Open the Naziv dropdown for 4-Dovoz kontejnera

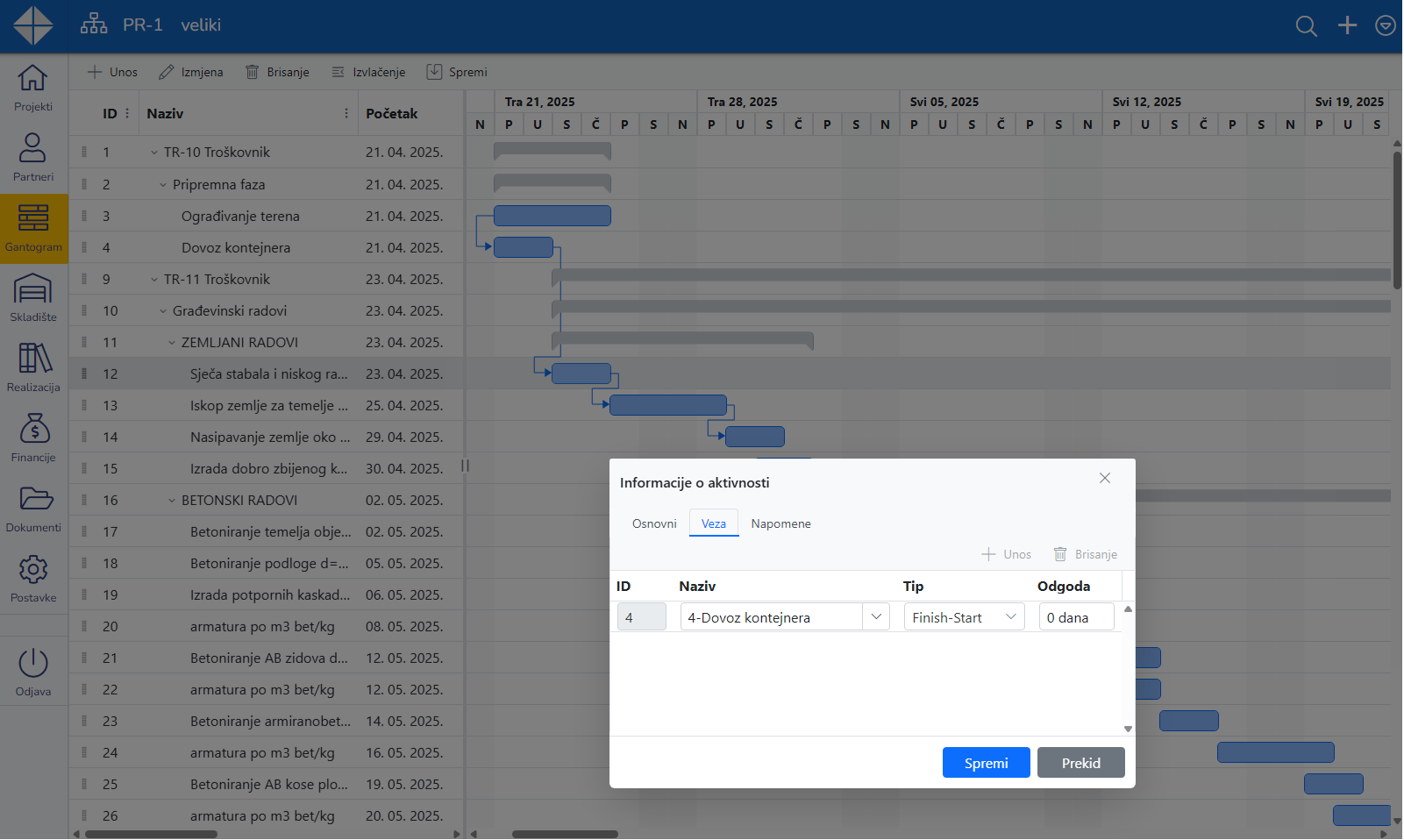(875, 617)
